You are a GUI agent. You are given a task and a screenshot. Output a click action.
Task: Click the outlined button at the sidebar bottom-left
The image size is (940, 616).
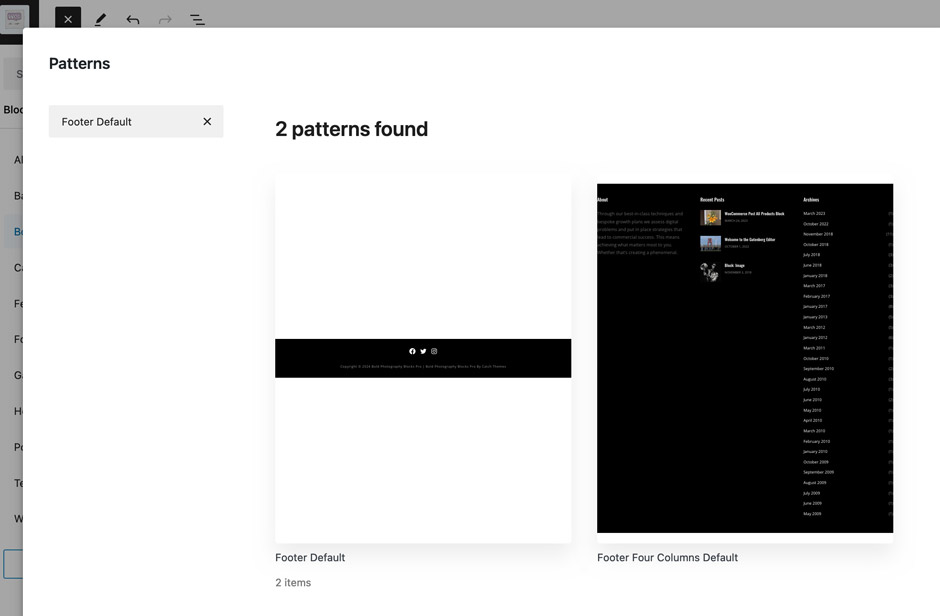[x=12, y=563]
